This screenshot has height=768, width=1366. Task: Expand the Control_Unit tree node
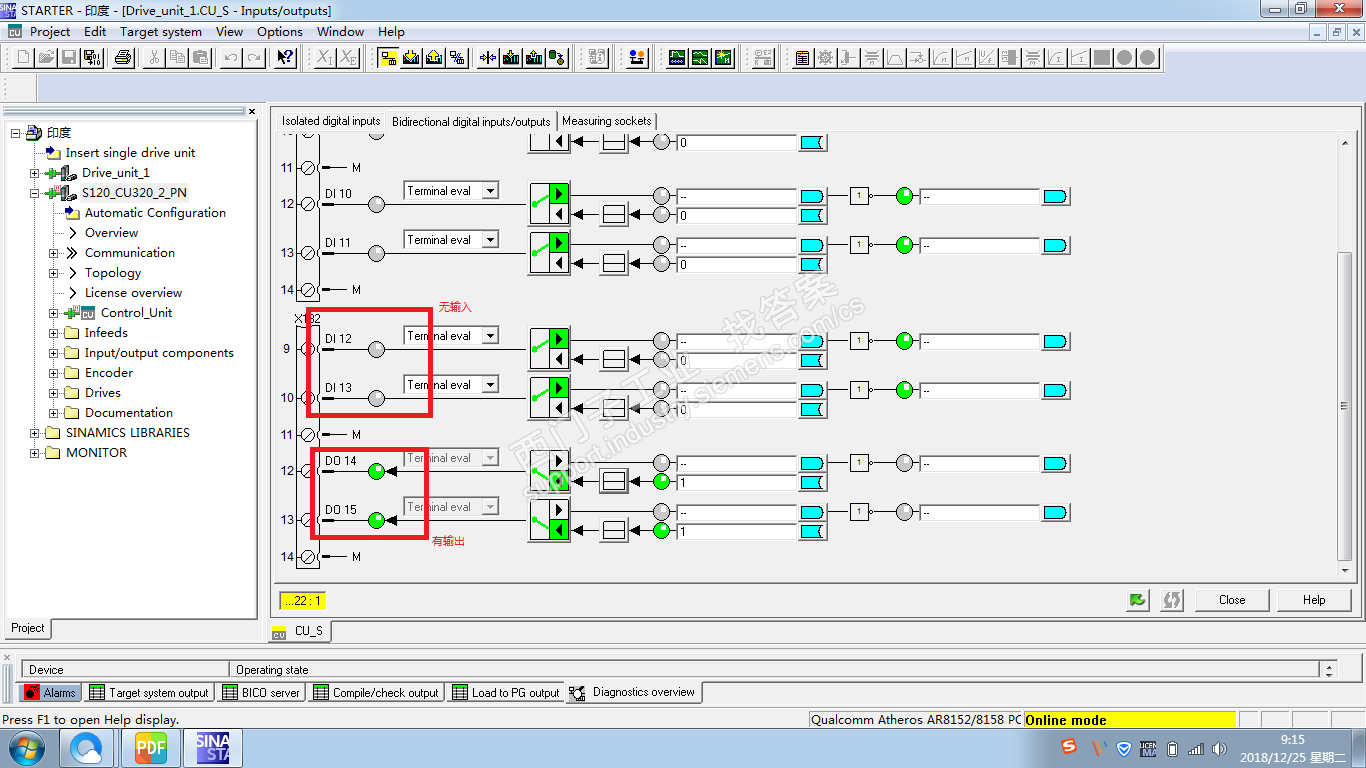coord(54,313)
